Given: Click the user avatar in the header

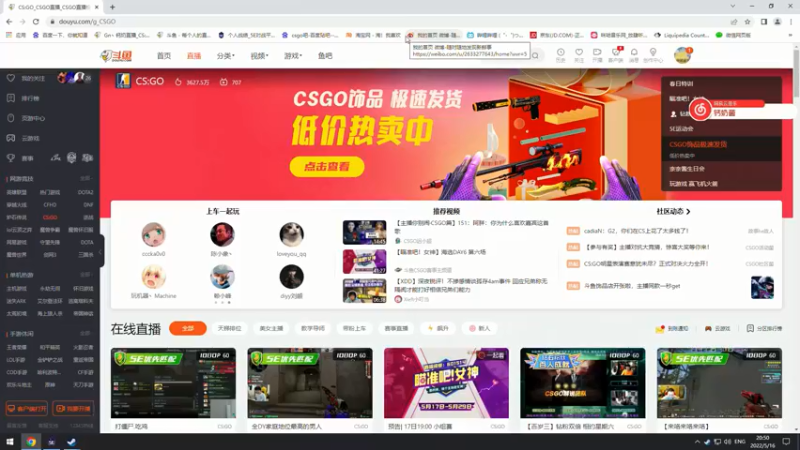Looking at the screenshot, I should tap(682, 55).
